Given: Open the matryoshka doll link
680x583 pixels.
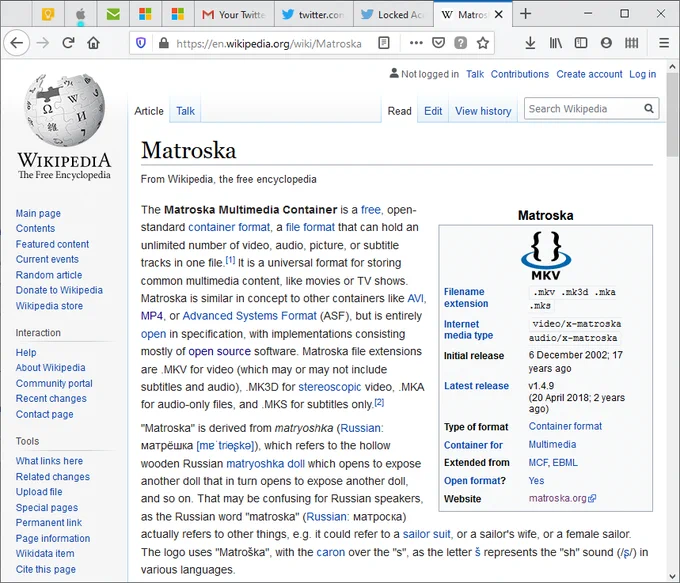Looking at the screenshot, I should click(x=265, y=464).
